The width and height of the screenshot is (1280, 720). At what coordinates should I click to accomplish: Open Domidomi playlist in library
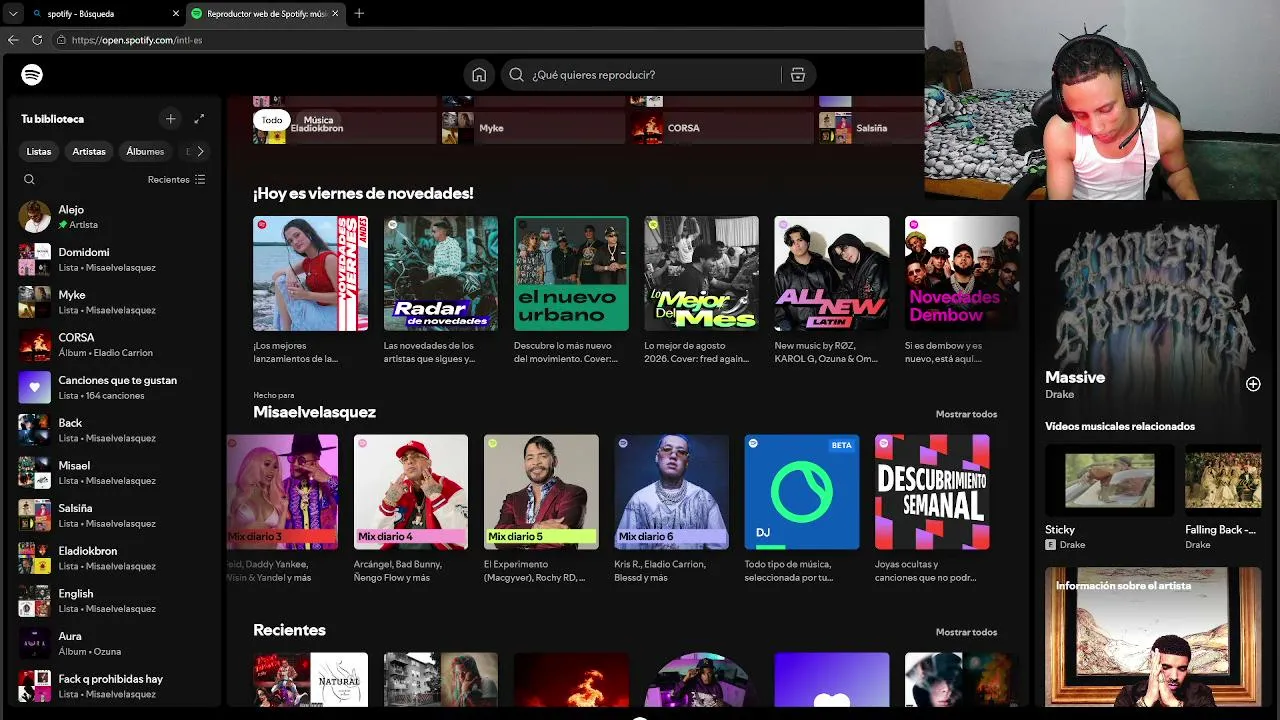[x=113, y=260]
